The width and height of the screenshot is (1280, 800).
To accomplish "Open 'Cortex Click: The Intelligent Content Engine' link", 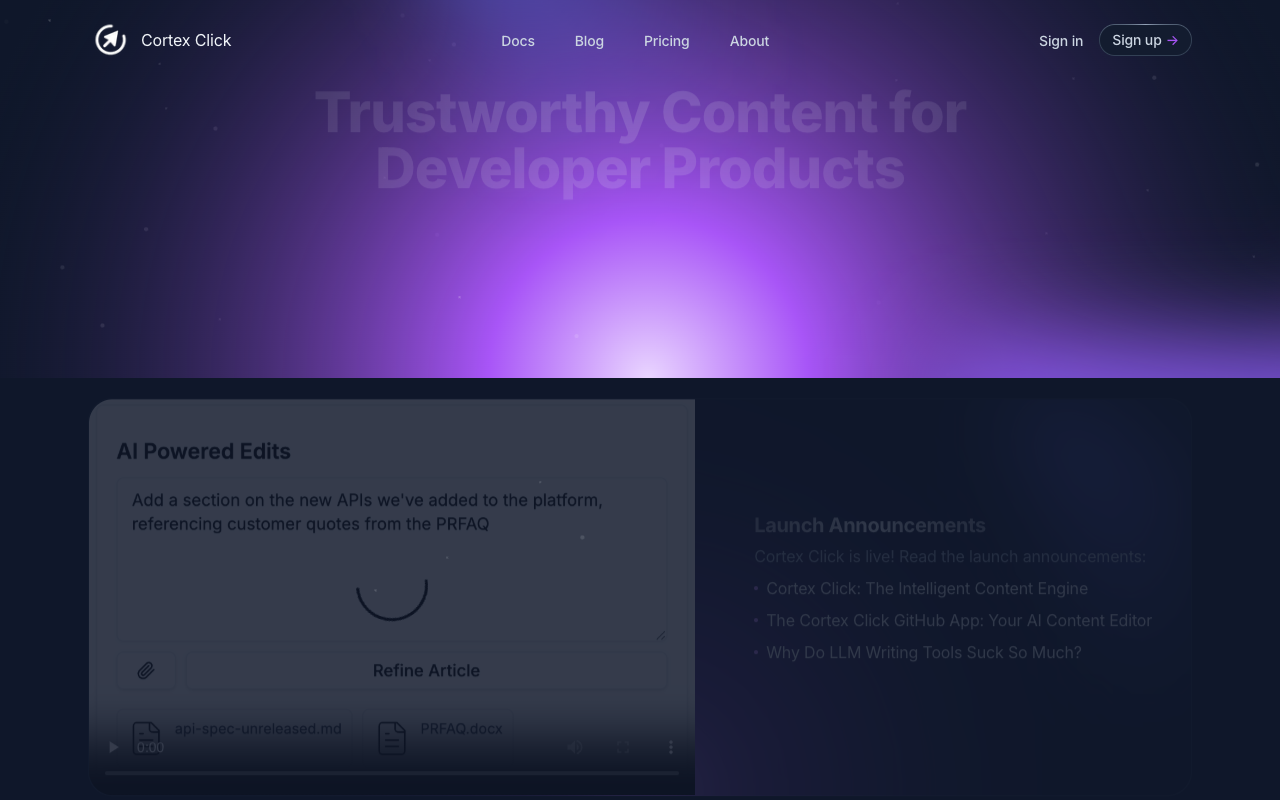I will pos(927,588).
